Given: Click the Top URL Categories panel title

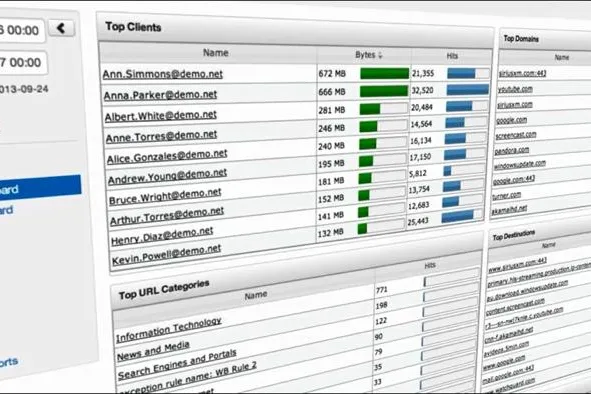Looking at the screenshot, I should pyautogui.click(x=164, y=289).
